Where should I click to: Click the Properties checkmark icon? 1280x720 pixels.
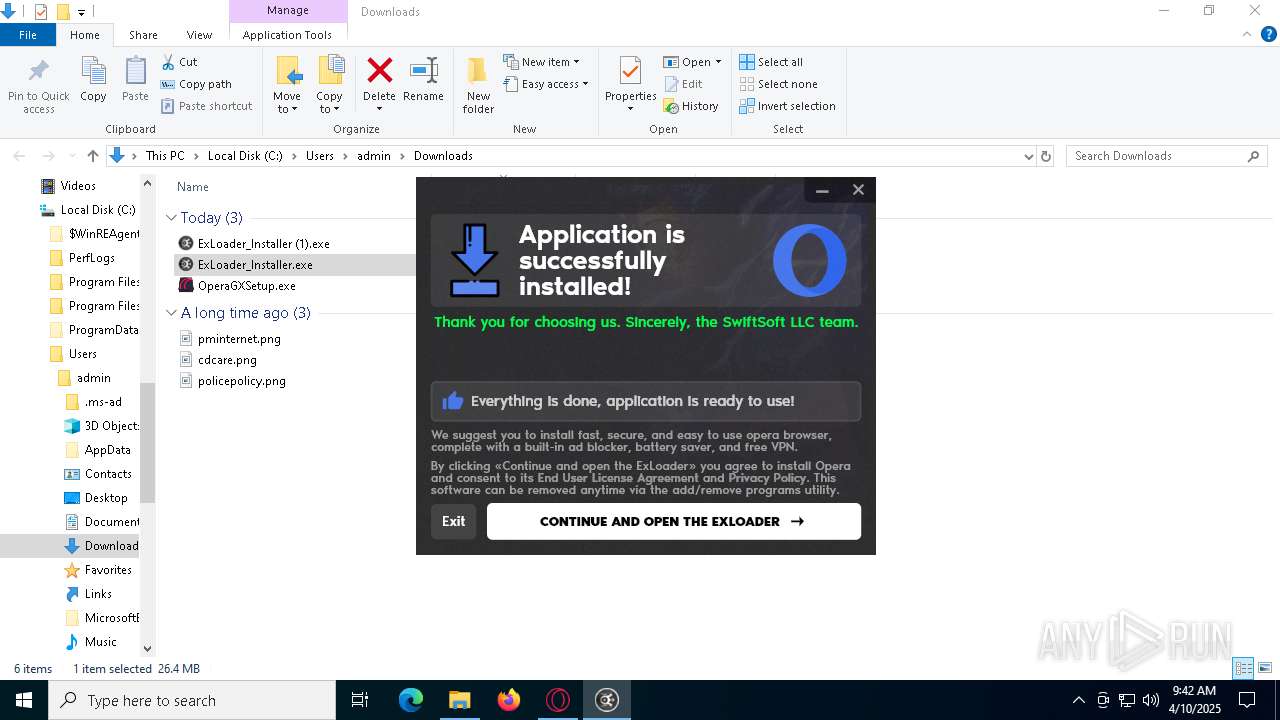630,71
